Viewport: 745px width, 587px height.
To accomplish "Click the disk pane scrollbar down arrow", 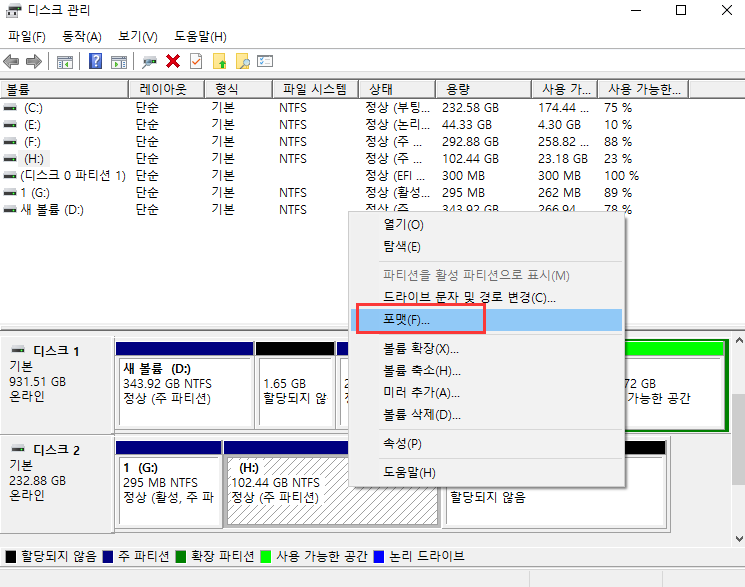I will pos(739,539).
